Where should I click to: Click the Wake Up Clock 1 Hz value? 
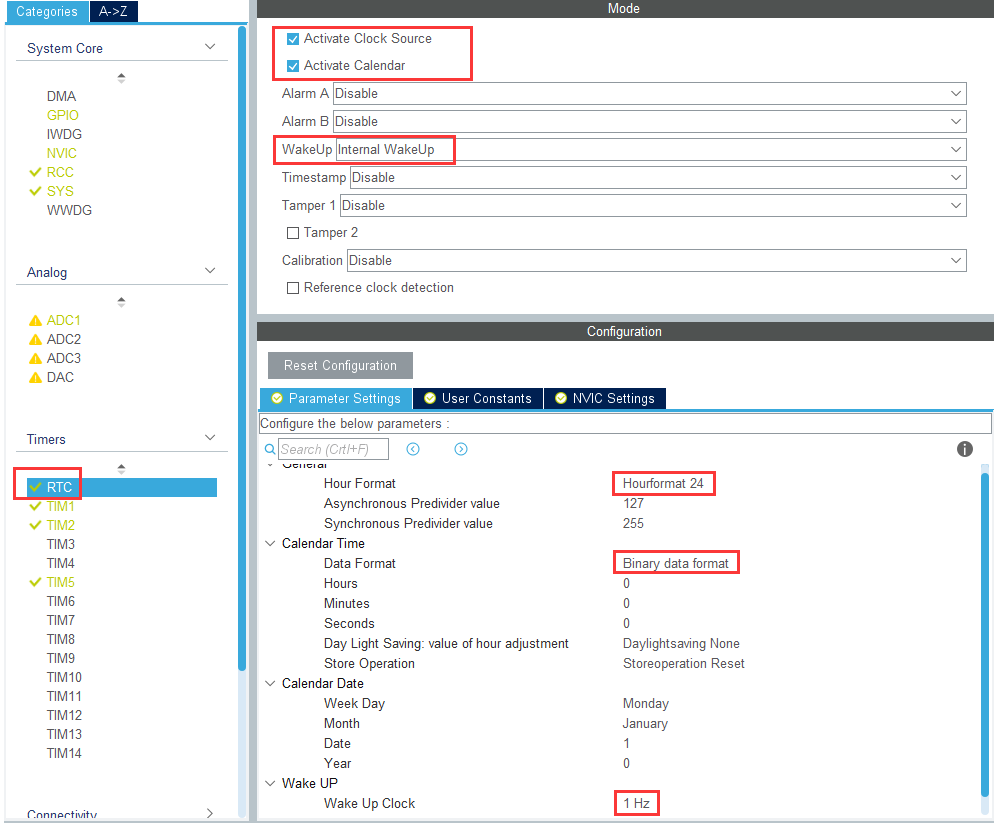click(636, 803)
